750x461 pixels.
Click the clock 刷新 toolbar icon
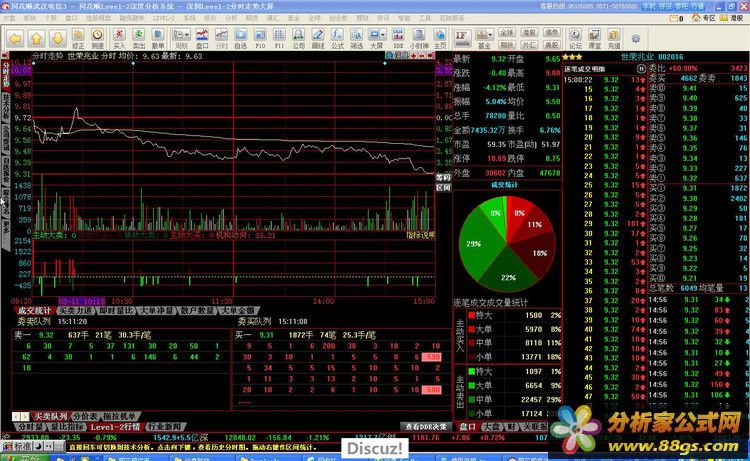(98, 38)
